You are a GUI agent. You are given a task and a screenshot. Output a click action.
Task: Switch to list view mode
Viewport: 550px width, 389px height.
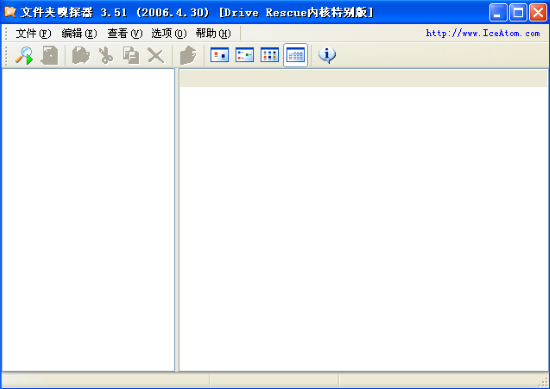coord(270,55)
